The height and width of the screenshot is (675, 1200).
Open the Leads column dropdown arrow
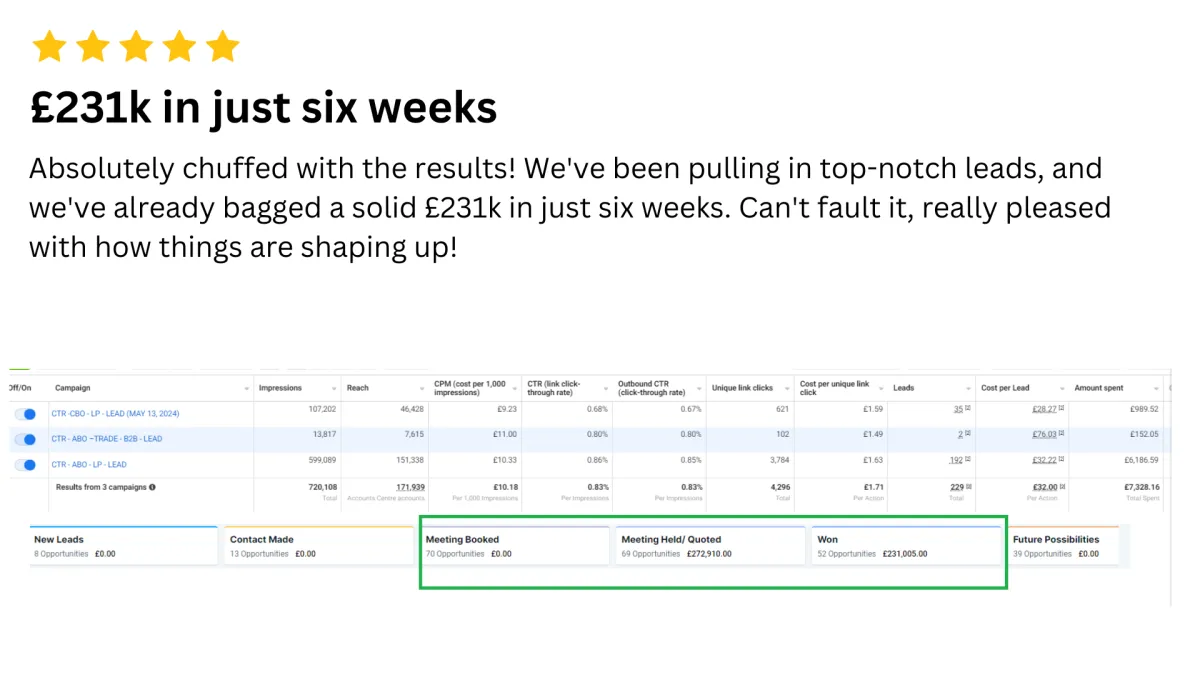[x=969, y=388]
